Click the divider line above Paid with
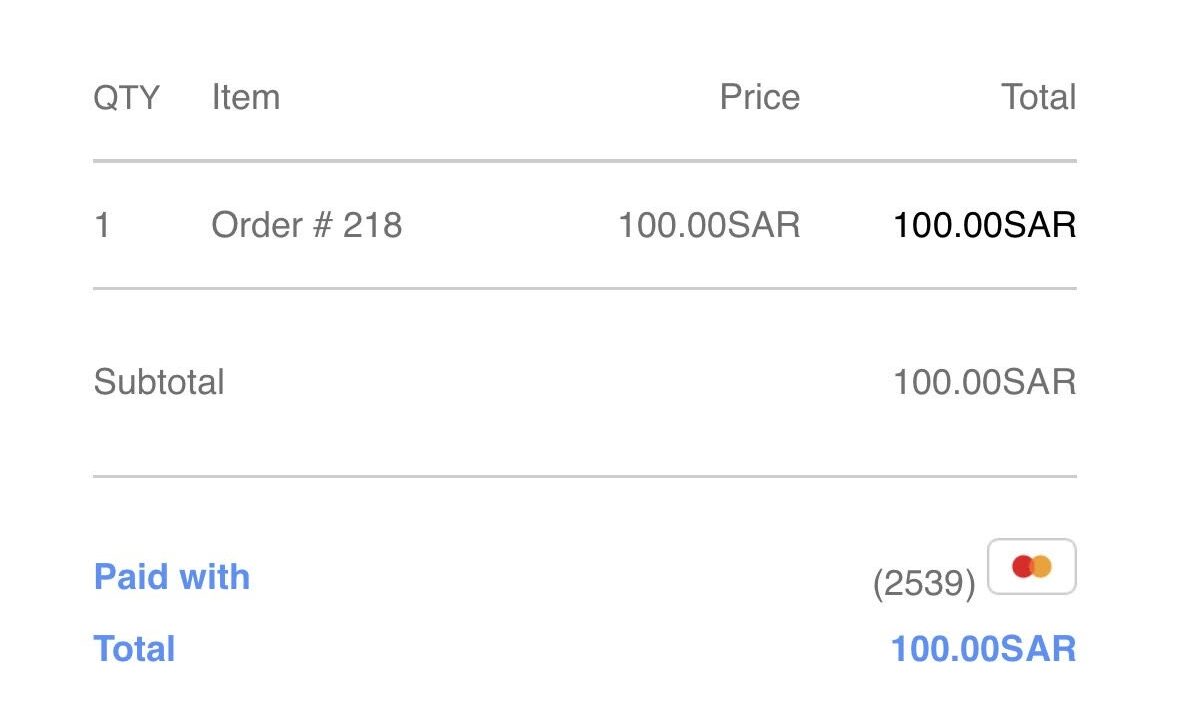The image size is (1200, 721). point(585,476)
